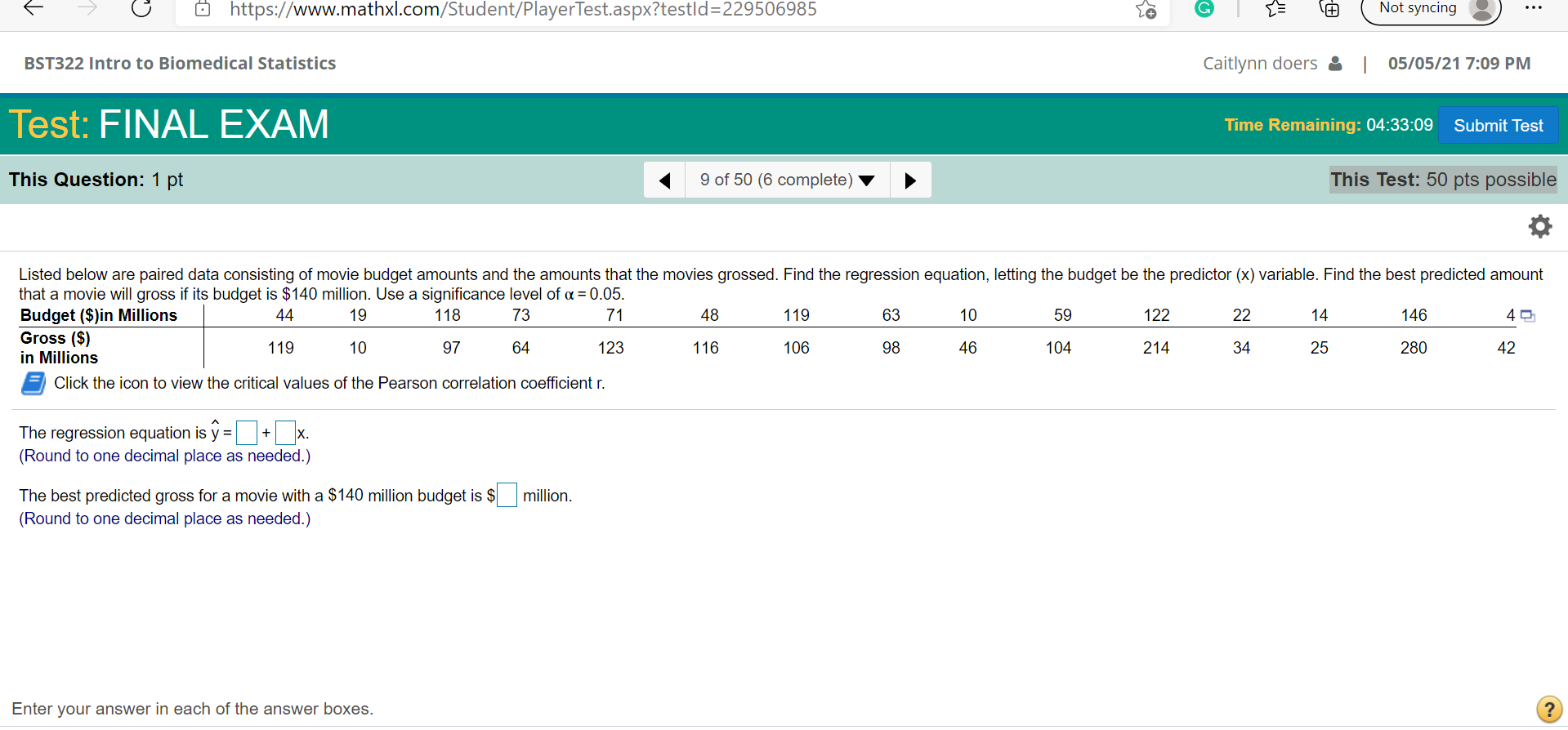Click the Submit Test button
The height and width of the screenshot is (730, 1568).
pos(1498,125)
